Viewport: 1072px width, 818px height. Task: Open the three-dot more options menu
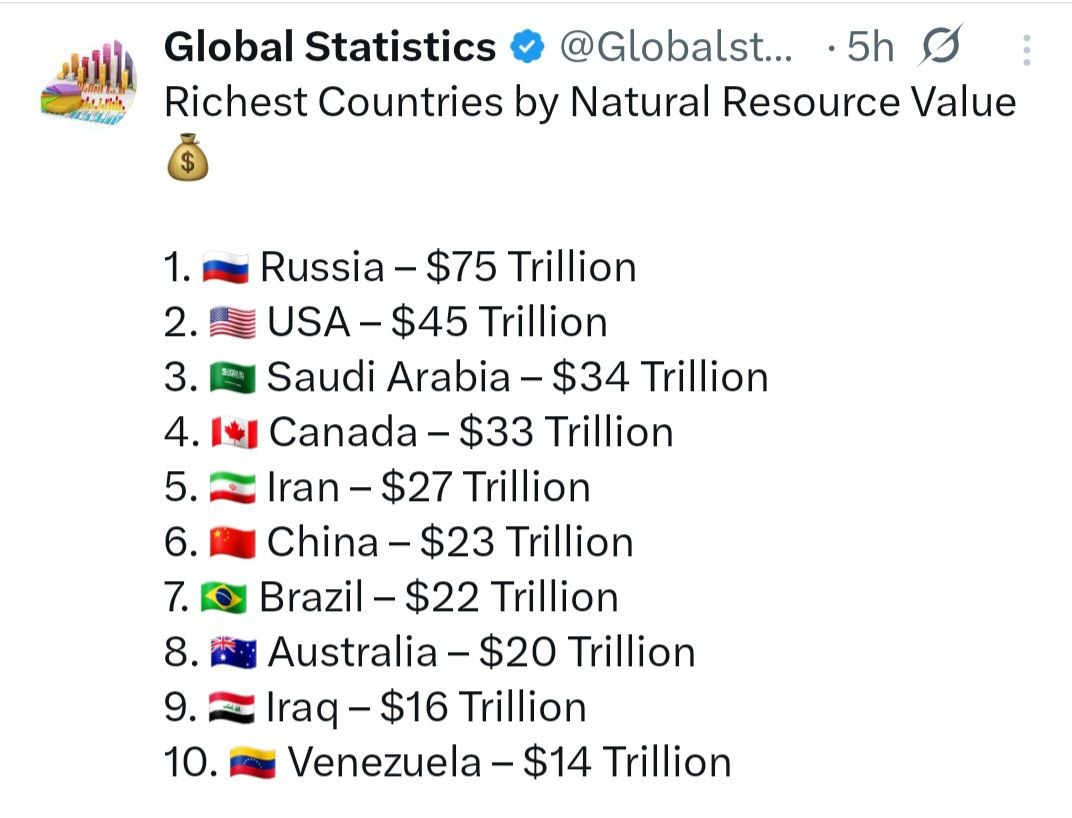(1026, 50)
